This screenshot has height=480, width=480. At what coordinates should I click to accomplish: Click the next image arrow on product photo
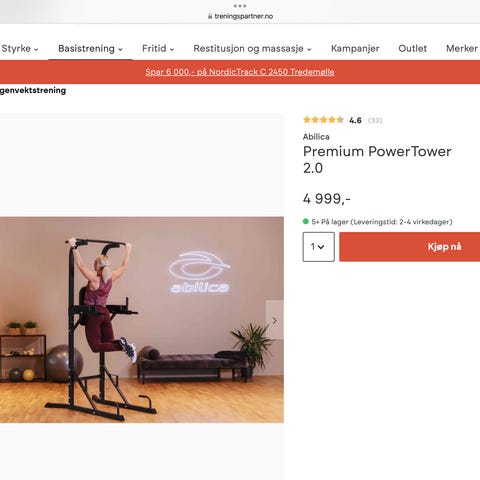[275, 320]
